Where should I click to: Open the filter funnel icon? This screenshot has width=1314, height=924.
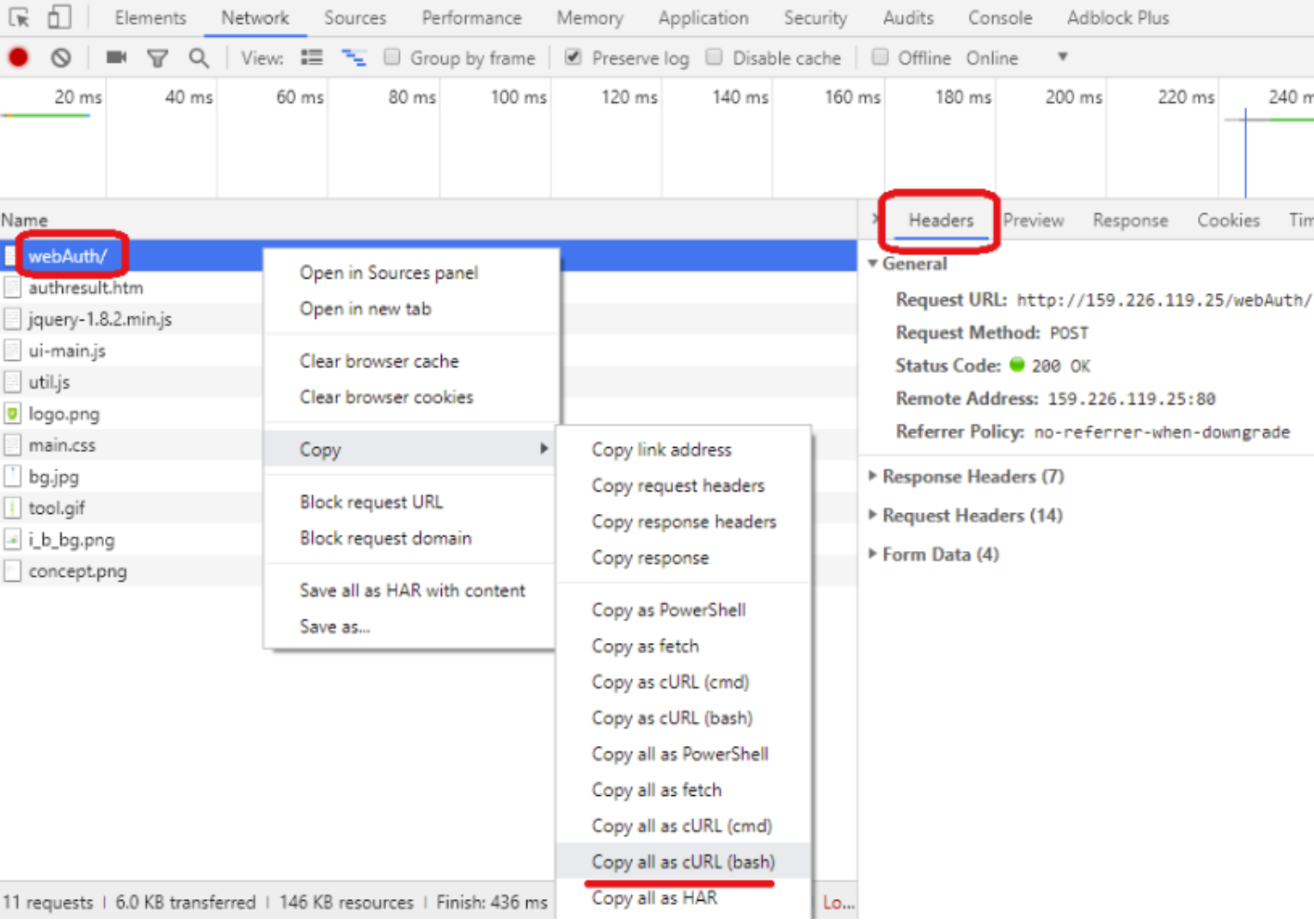tap(157, 58)
